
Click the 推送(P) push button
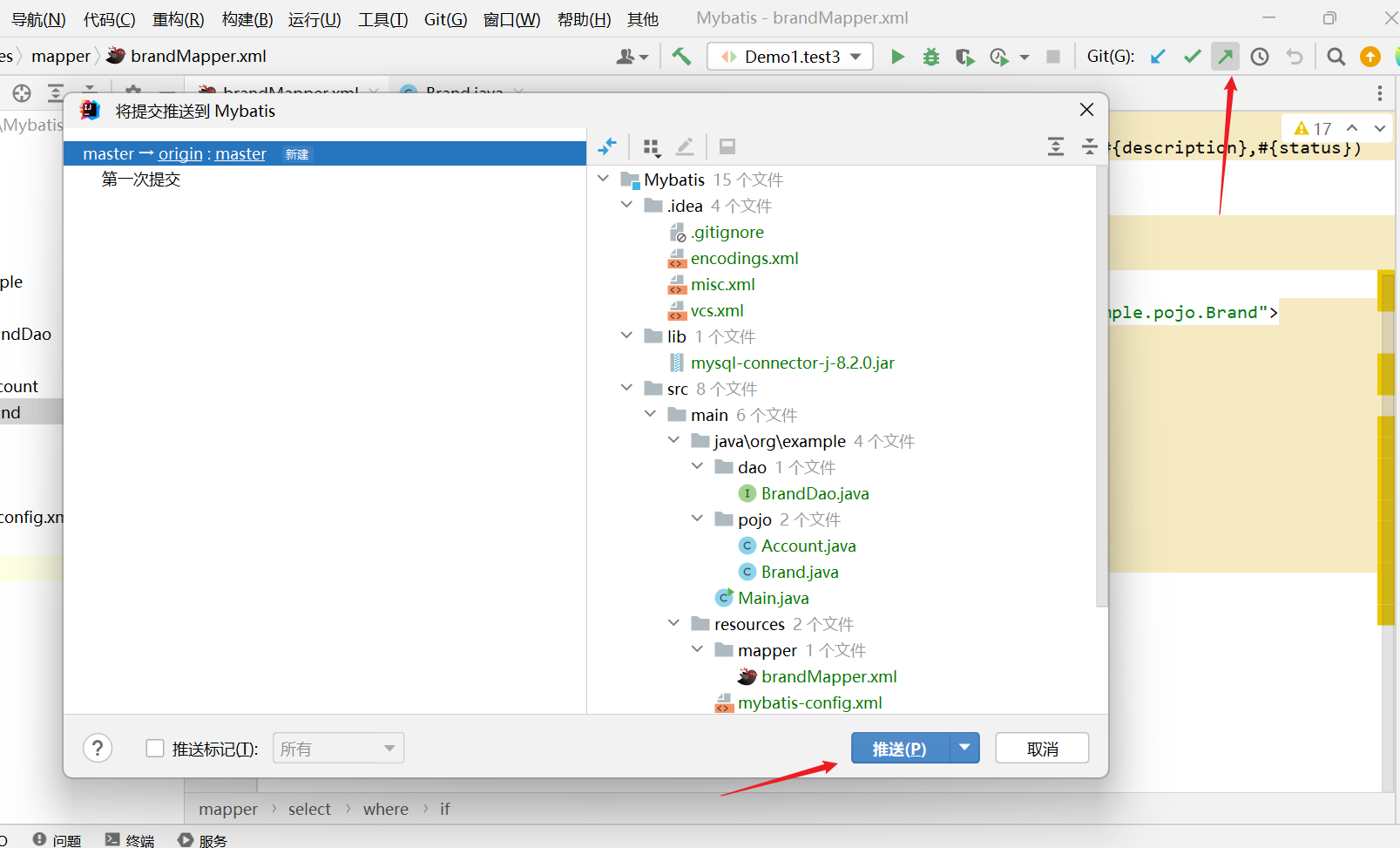click(x=900, y=748)
